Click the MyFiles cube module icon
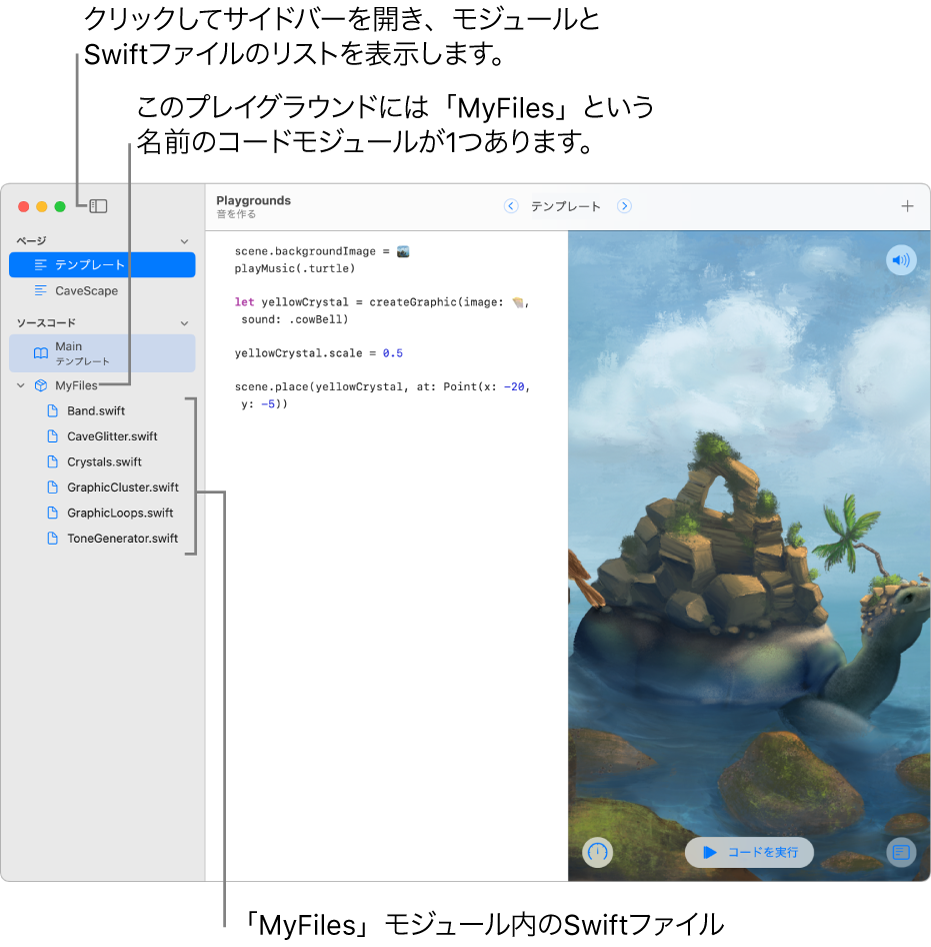Image resolution: width=931 pixels, height=947 pixels. 40,385
